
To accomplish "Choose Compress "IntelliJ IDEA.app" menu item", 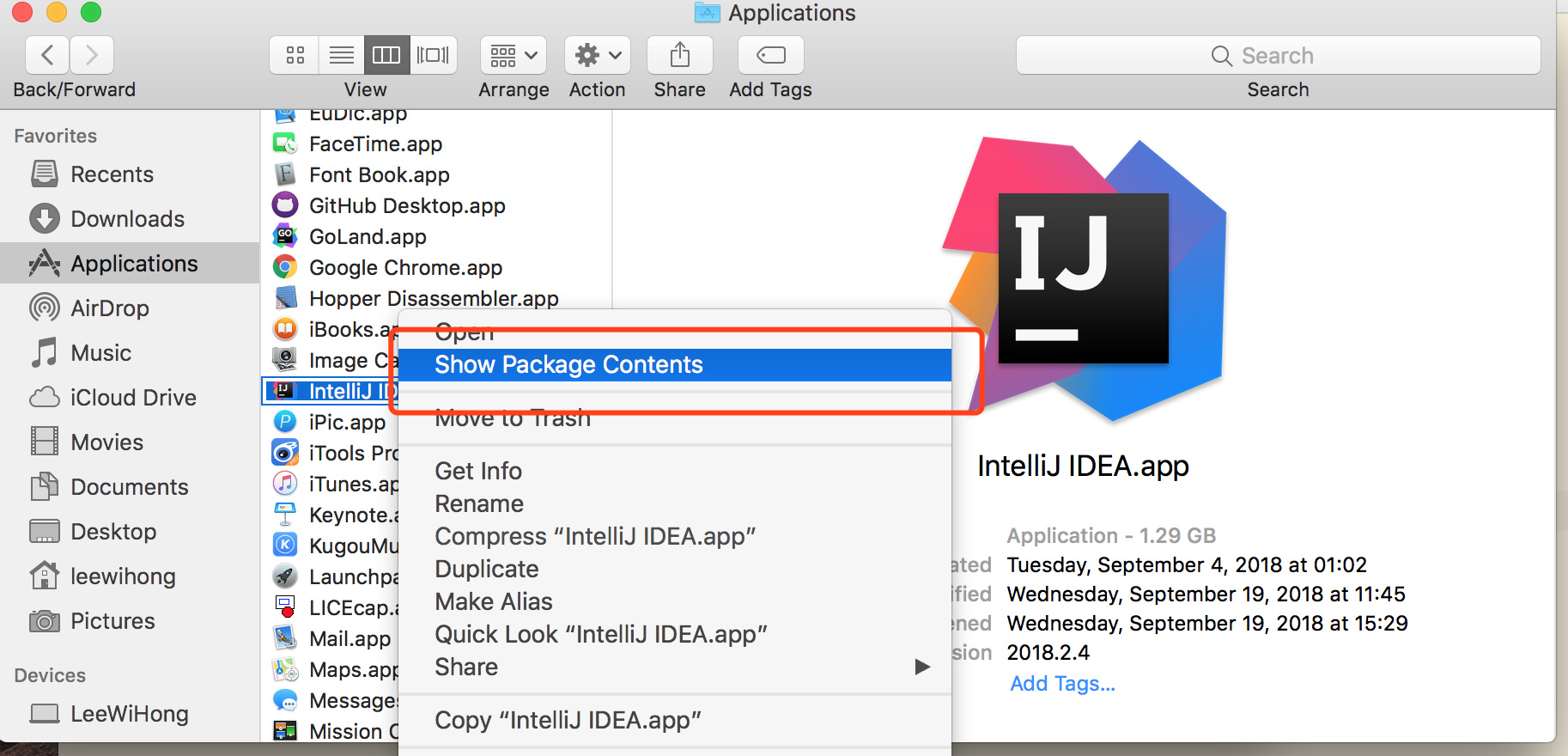I will 675,536.
